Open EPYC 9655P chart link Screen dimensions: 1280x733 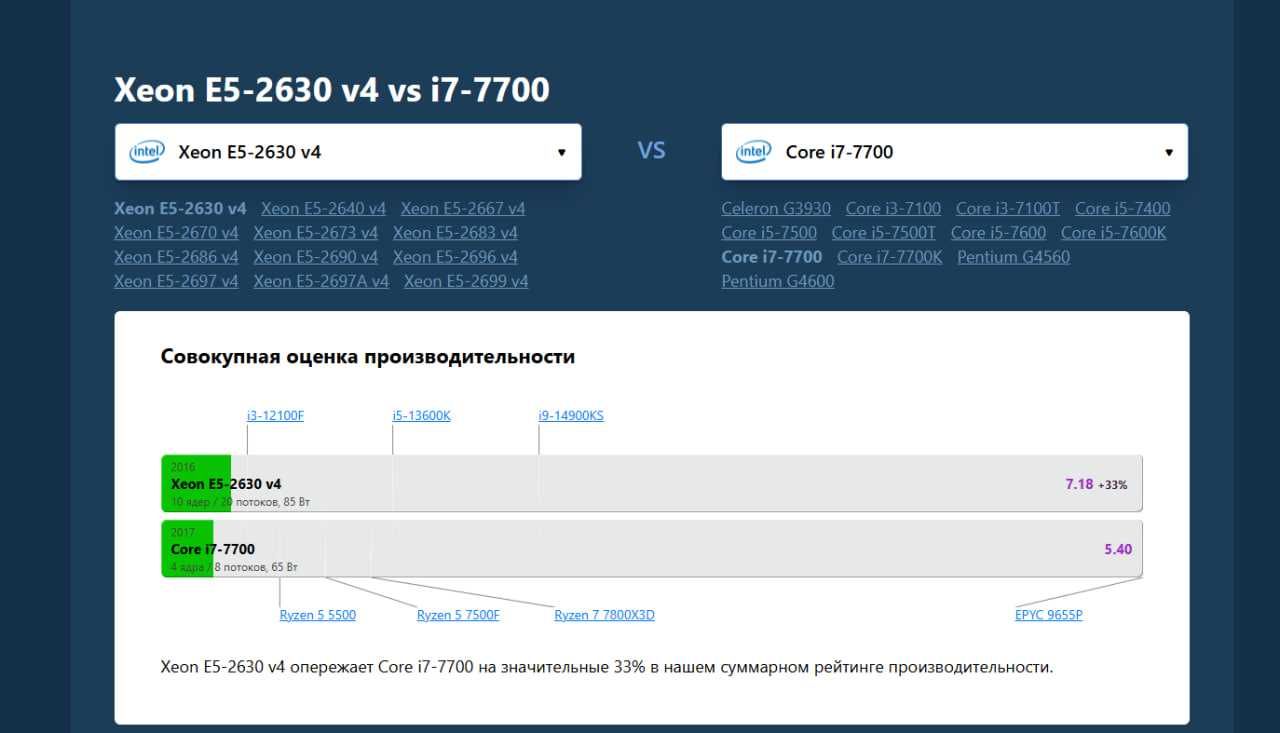pyautogui.click(x=1049, y=615)
